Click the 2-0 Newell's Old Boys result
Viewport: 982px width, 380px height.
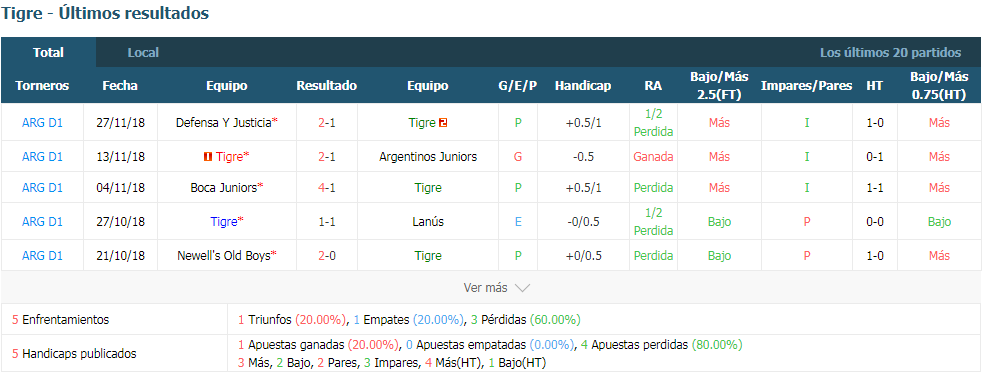point(326,255)
